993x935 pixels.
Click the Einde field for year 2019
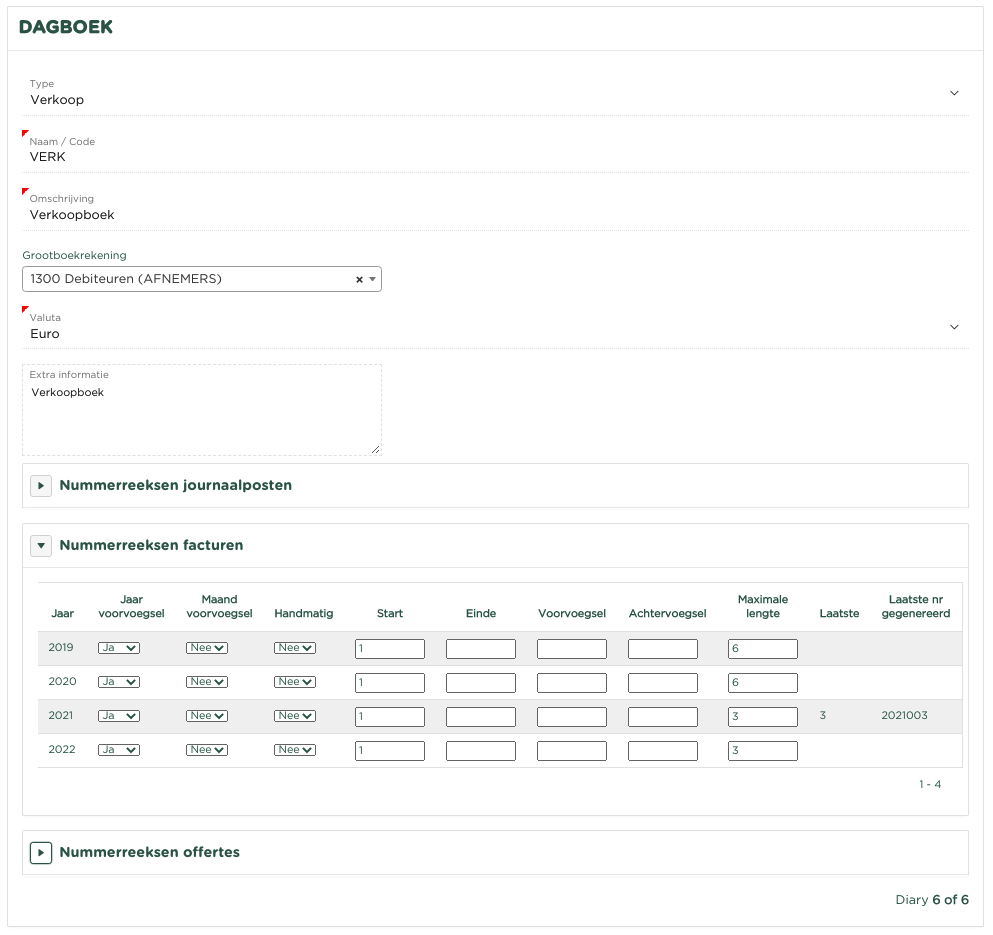(x=481, y=649)
